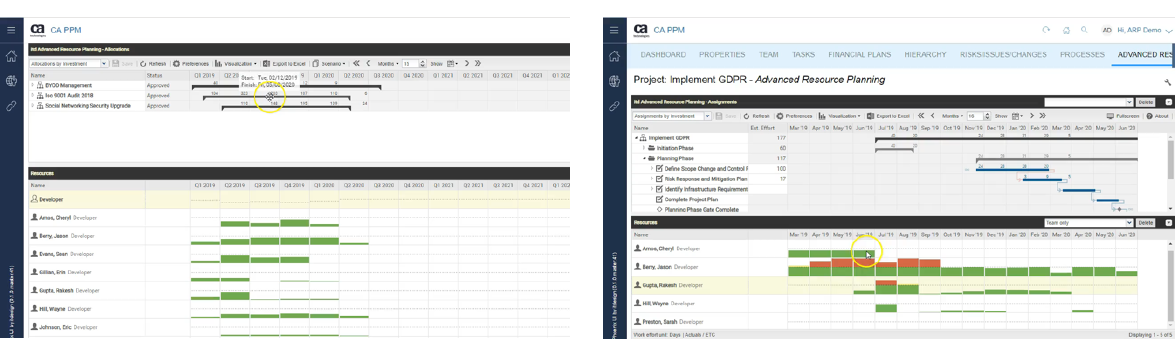The height and width of the screenshot is (364, 1176).
Task: Click the single-right arrow in the Allocations toolbar
Action: point(466,64)
